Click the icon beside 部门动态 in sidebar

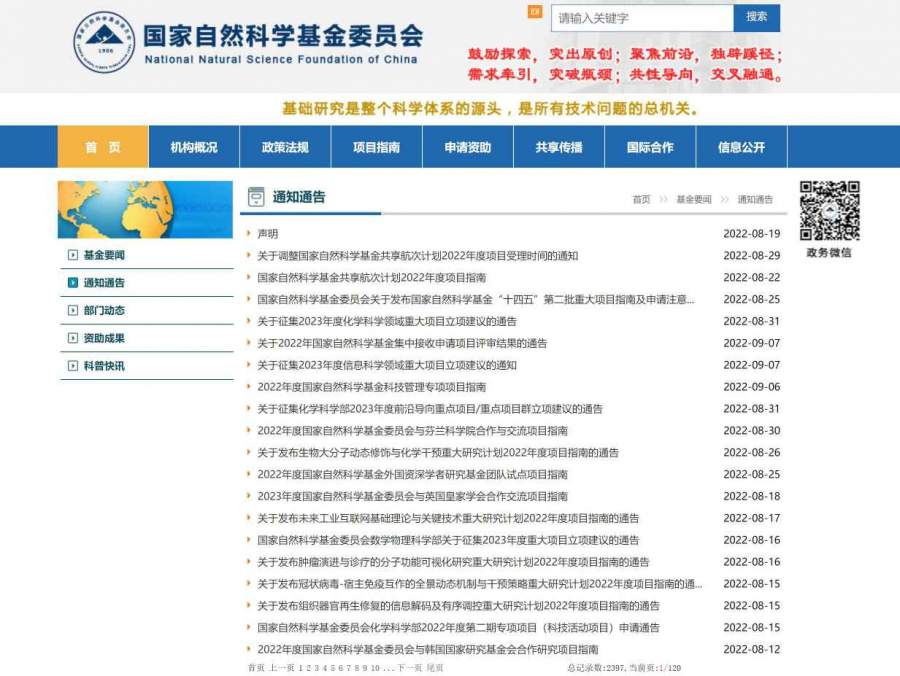pos(72,311)
